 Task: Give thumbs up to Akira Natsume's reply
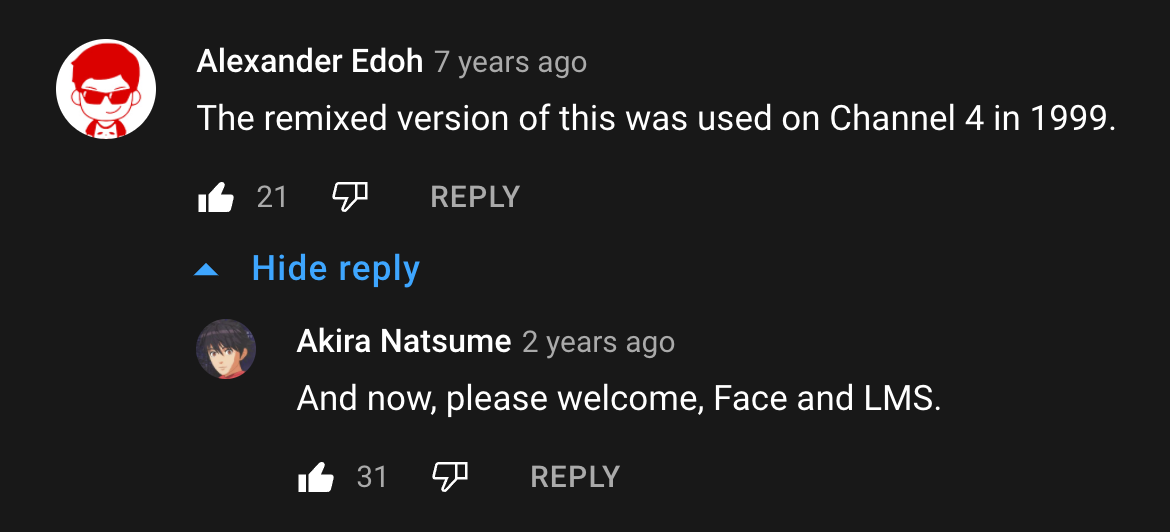point(316,478)
